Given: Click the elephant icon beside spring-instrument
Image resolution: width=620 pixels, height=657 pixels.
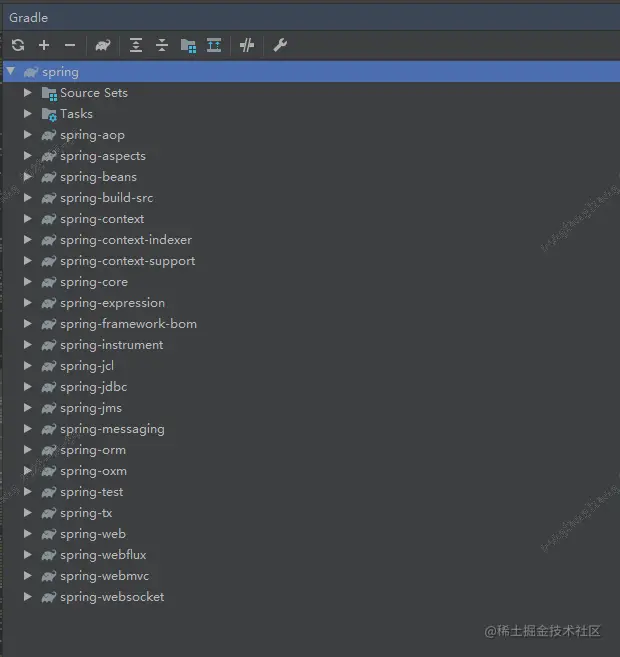Looking at the screenshot, I should pos(49,345).
